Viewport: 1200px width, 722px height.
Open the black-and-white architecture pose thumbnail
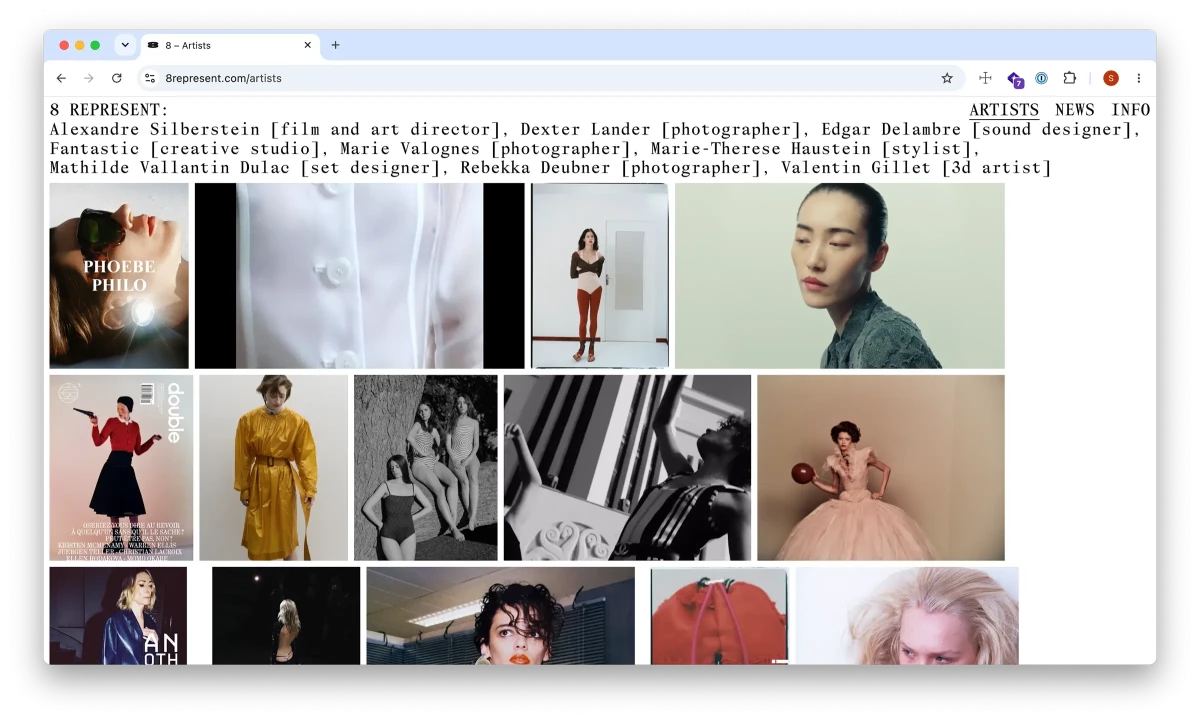click(x=627, y=468)
